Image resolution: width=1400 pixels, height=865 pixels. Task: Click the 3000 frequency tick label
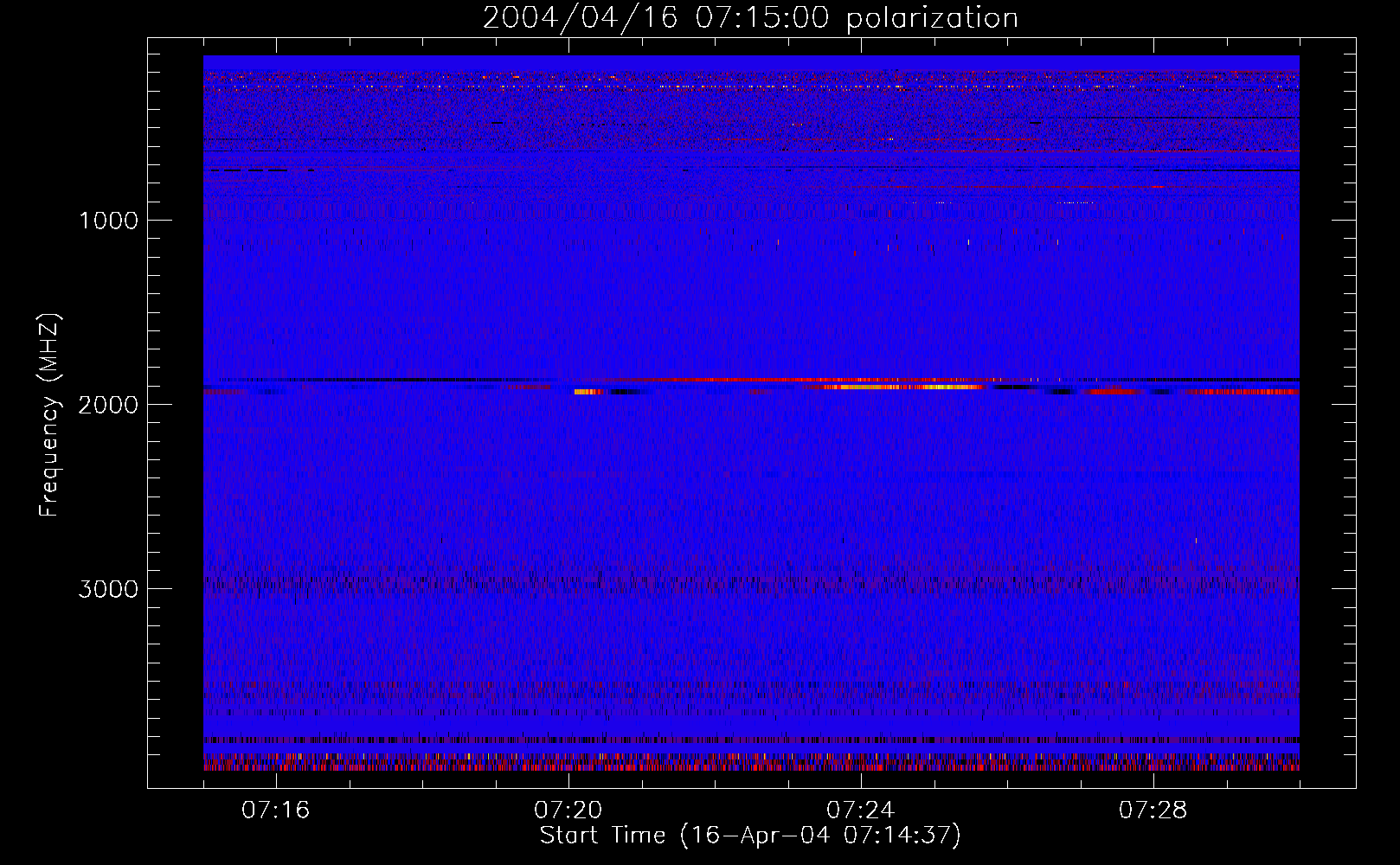108,589
